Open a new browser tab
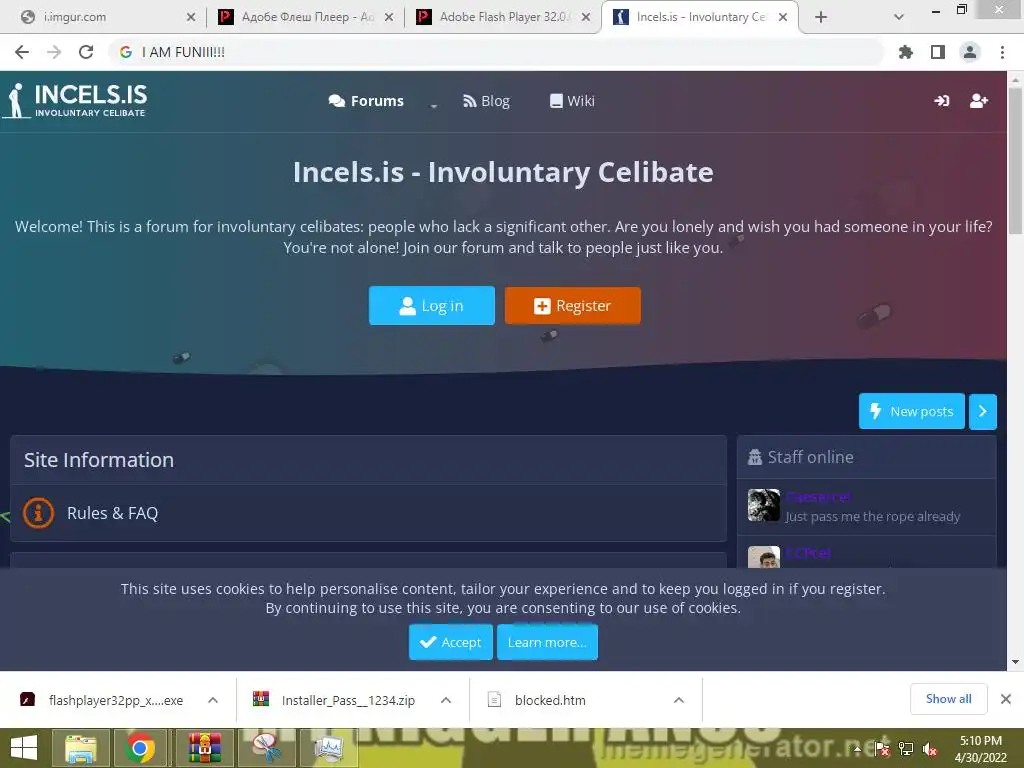This screenshot has height=768, width=1024. tap(821, 17)
